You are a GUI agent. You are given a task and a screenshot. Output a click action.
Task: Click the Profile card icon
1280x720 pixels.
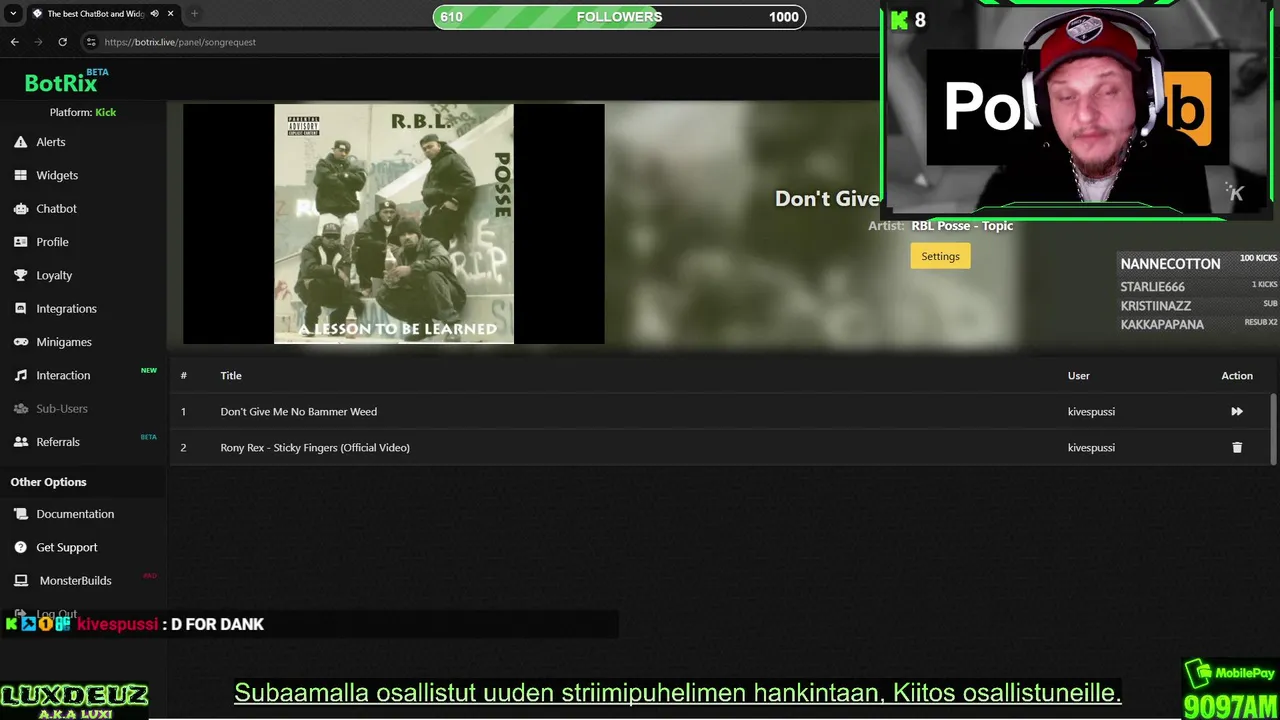pyautogui.click(x=20, y=242)
